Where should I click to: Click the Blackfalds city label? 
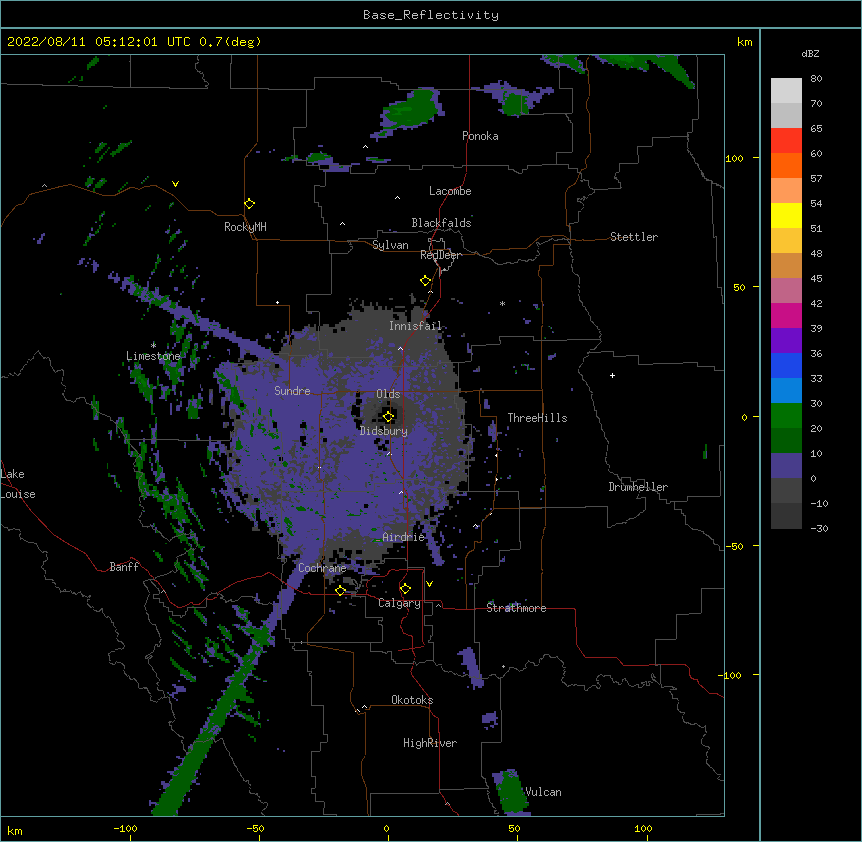pyautogui.click(x=441, y=223)
